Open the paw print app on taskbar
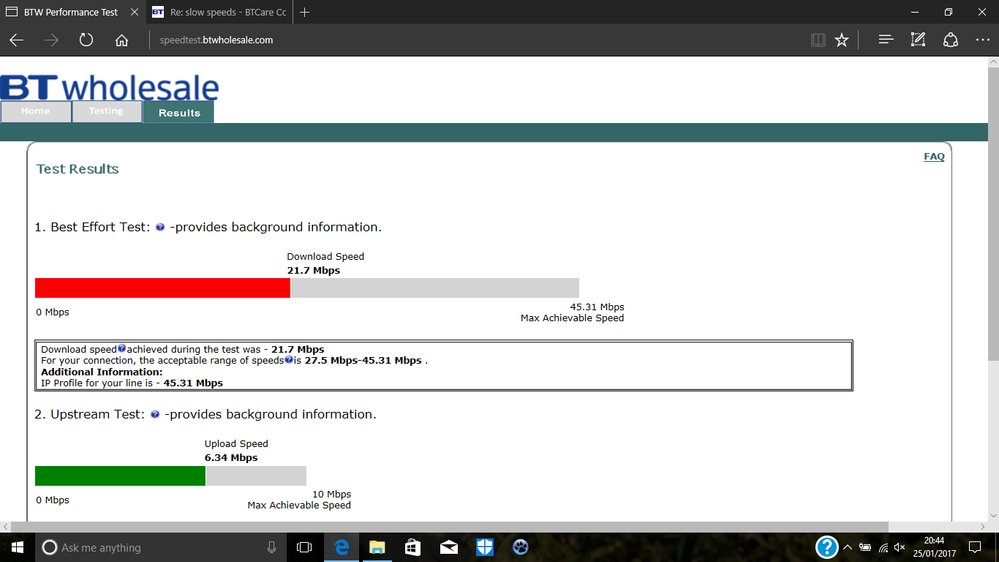 [520, 547]
